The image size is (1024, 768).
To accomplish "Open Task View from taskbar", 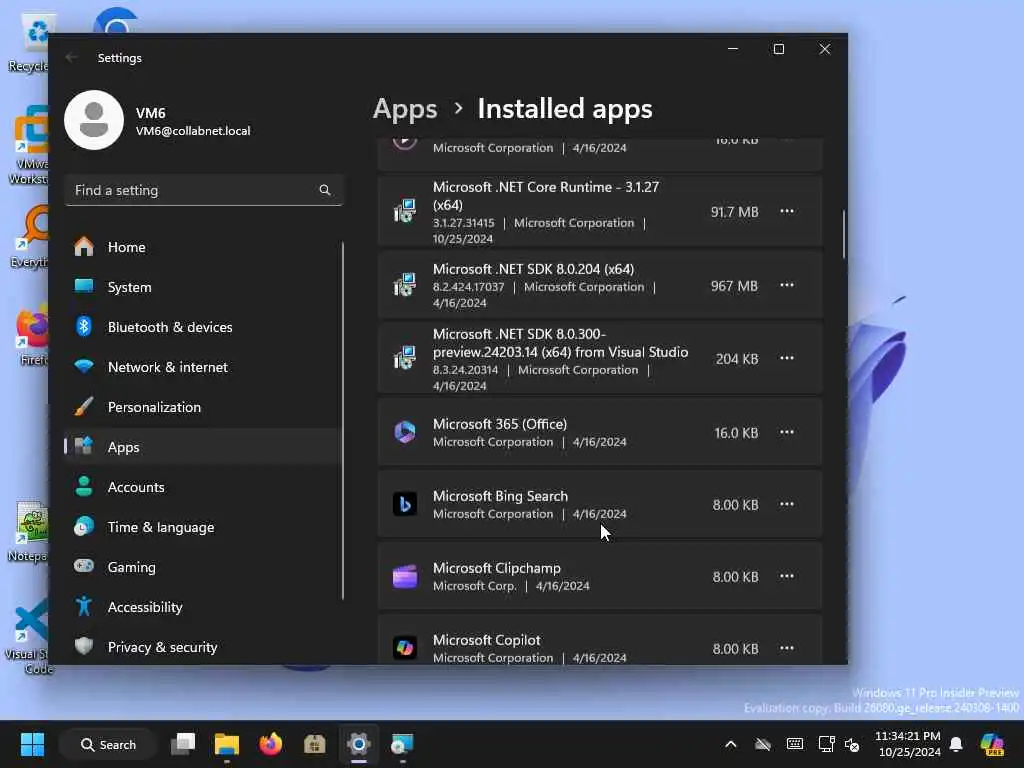I will point(183,744).
